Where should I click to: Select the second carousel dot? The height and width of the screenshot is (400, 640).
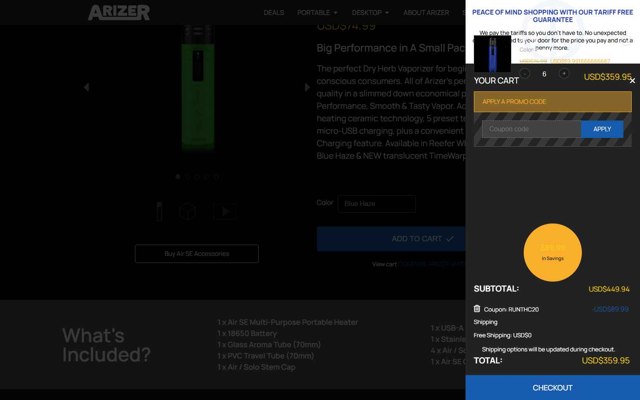tap(187, 177)
